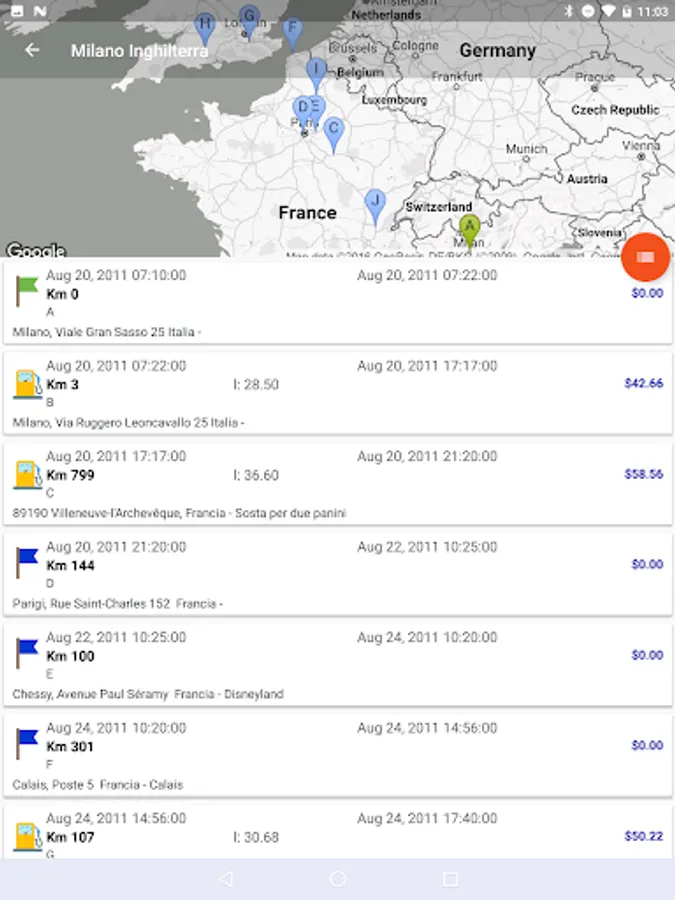Select green map pin A at Milan
The height and width of the screenshot is (900, 675).
(x=470, y=231)
